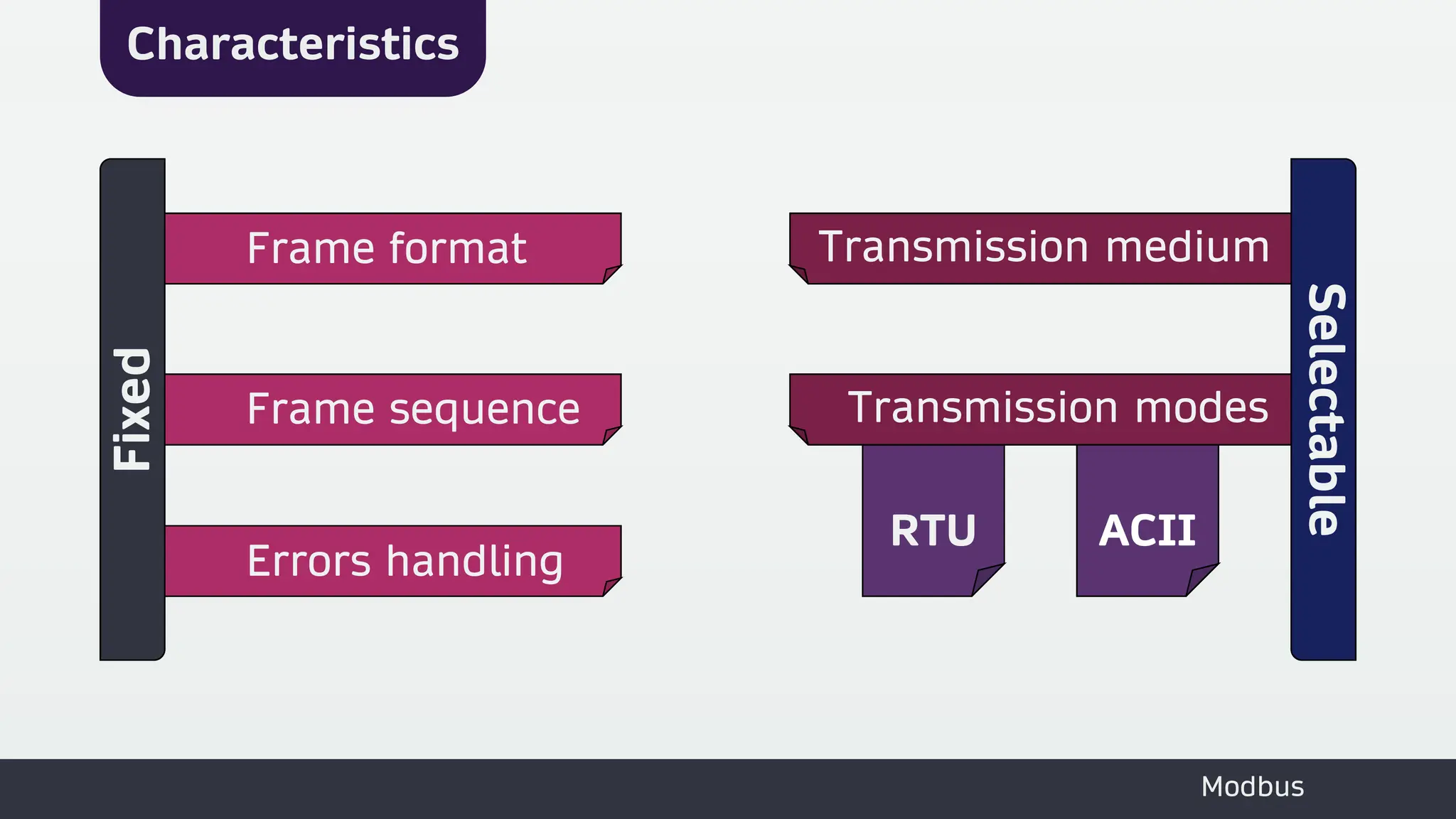Click folded corner of ACII note
1456x819 pixels.
(x=1203, y=579)
